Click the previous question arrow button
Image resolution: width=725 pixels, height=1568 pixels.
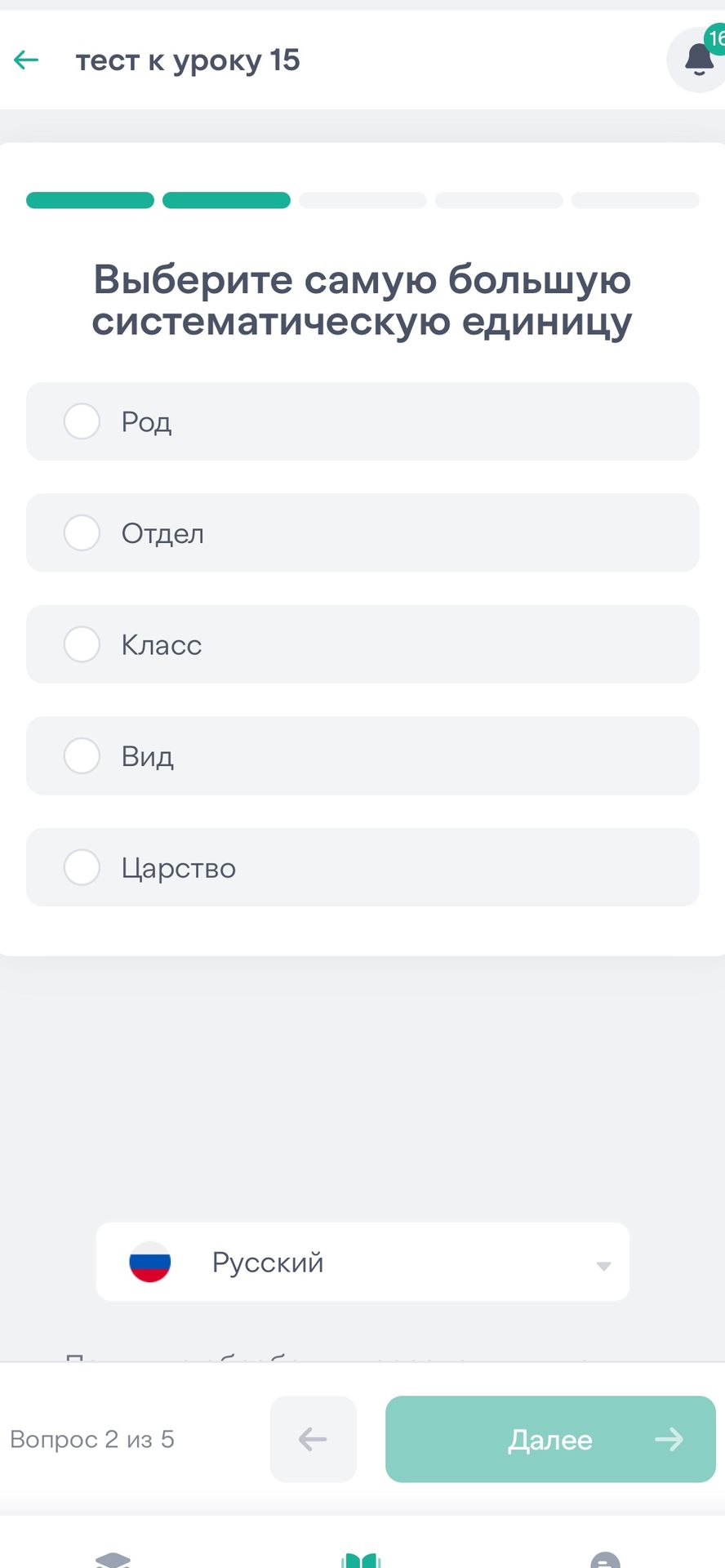point(314,1439)
